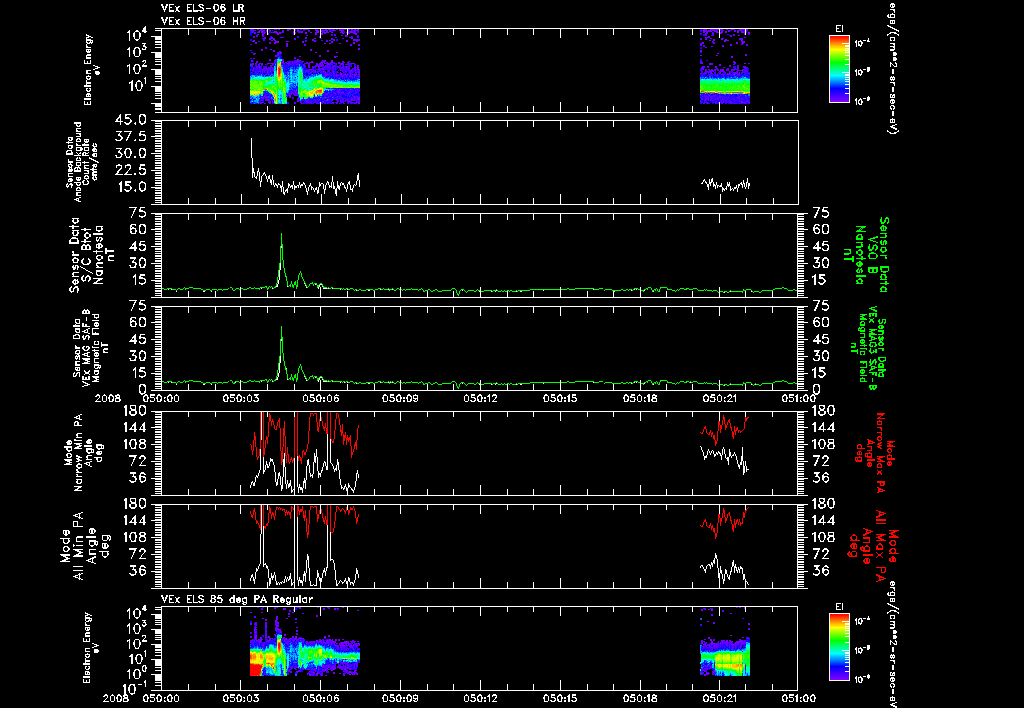The height and width of the screenshot is (708, 1024).
Task: Click the top spectrogram El color bar
Action: [839, 69]
